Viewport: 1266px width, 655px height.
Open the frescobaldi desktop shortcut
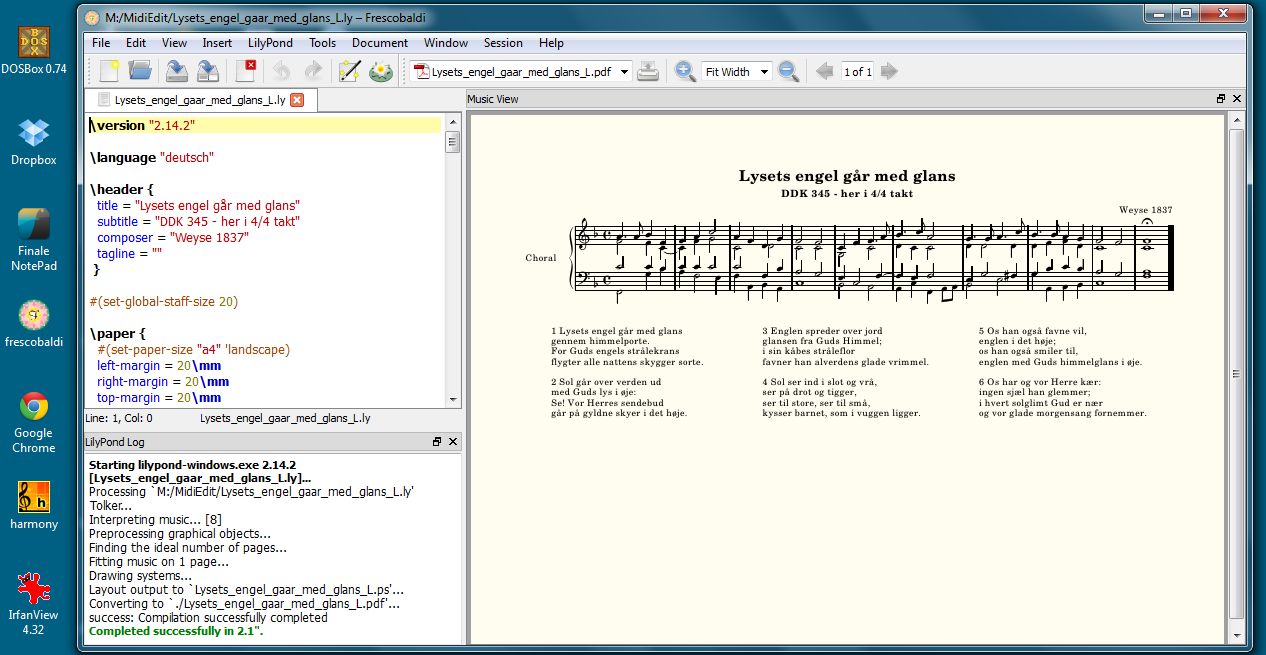coord(34,323)
